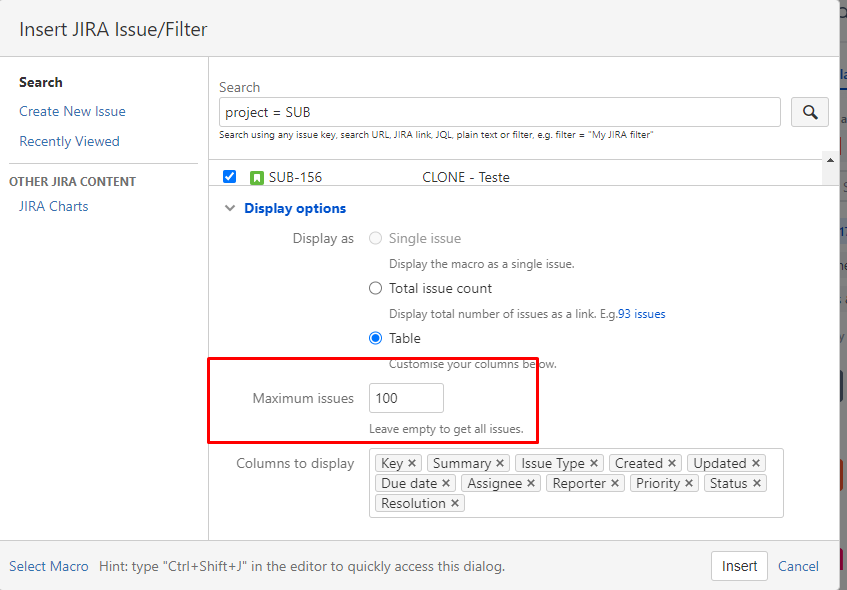The height and width of the screenshot is (590, 847).
Task: Remove the Reporter column tag
Action: pyautogui.click(x=615, y=483)
